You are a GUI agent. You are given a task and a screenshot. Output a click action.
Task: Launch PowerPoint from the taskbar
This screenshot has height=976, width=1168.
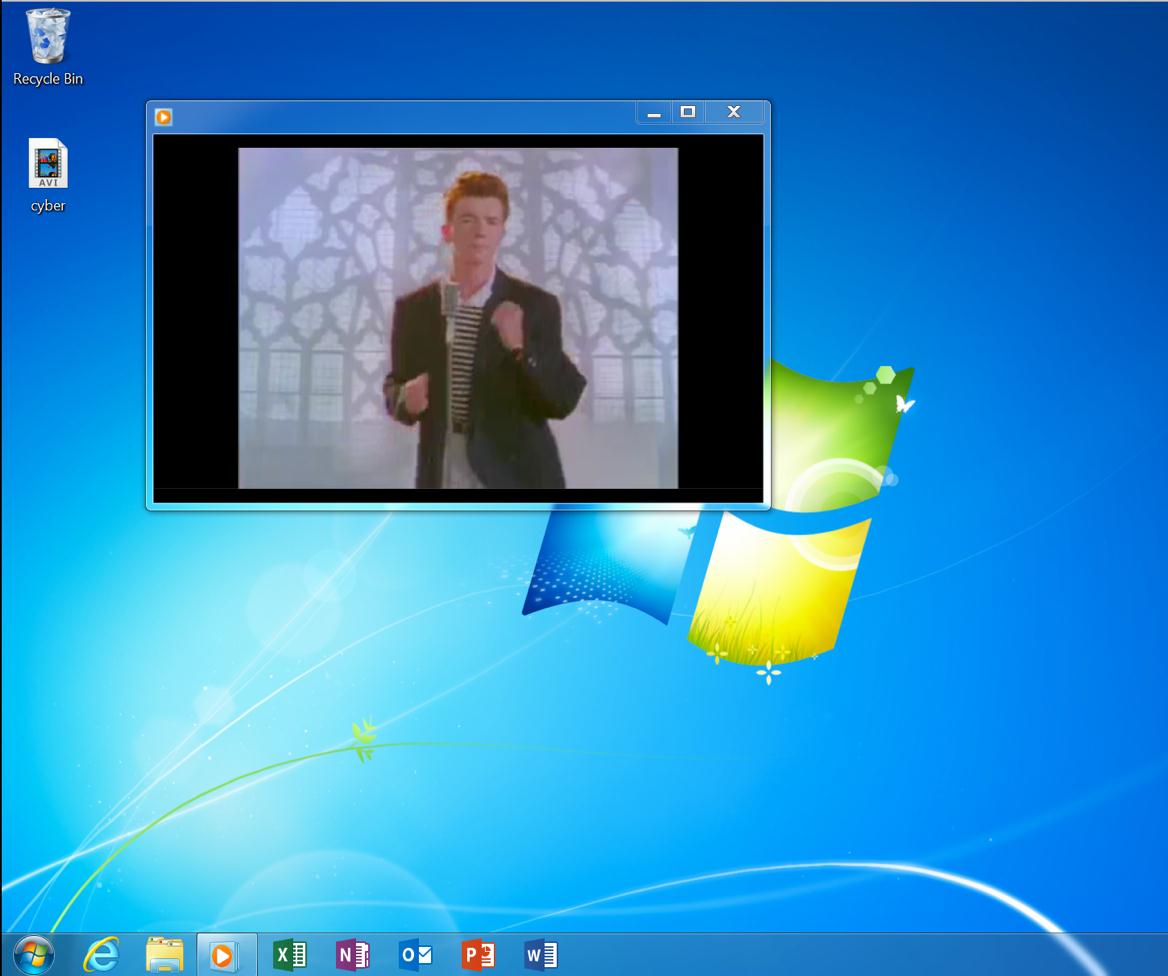[478, 955]
